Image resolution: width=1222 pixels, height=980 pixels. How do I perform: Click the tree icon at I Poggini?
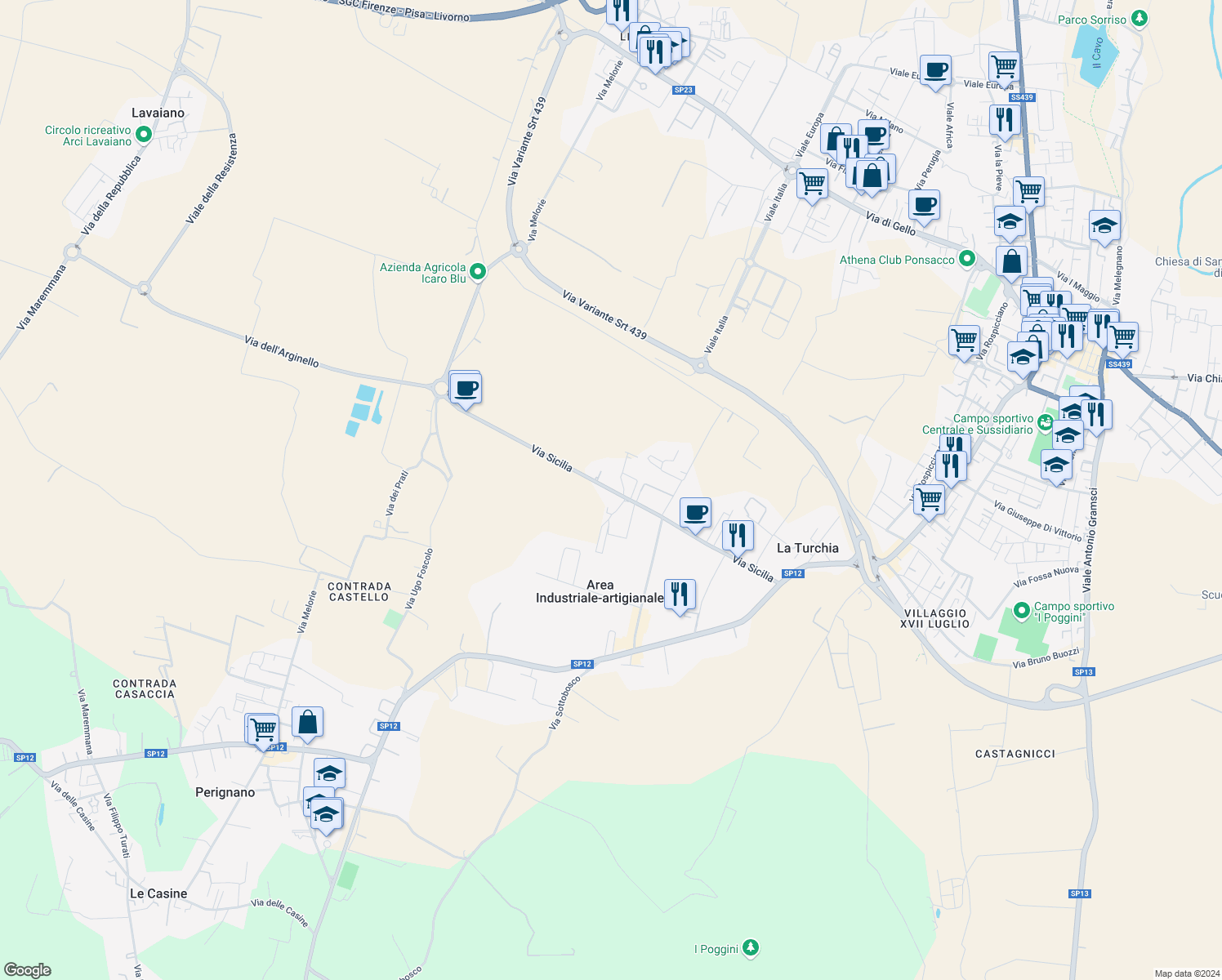(751, 948)
